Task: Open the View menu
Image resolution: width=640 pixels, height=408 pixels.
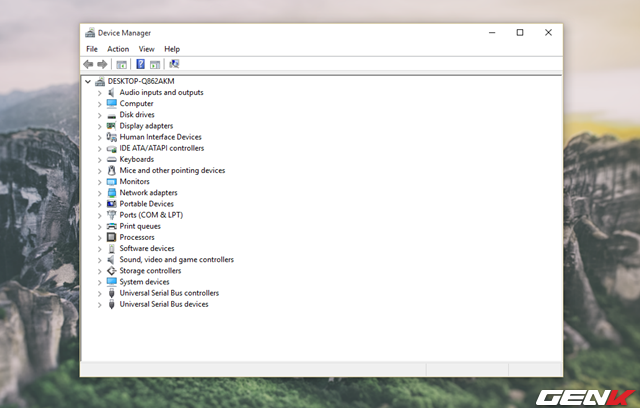Action: tap(147, 48)
